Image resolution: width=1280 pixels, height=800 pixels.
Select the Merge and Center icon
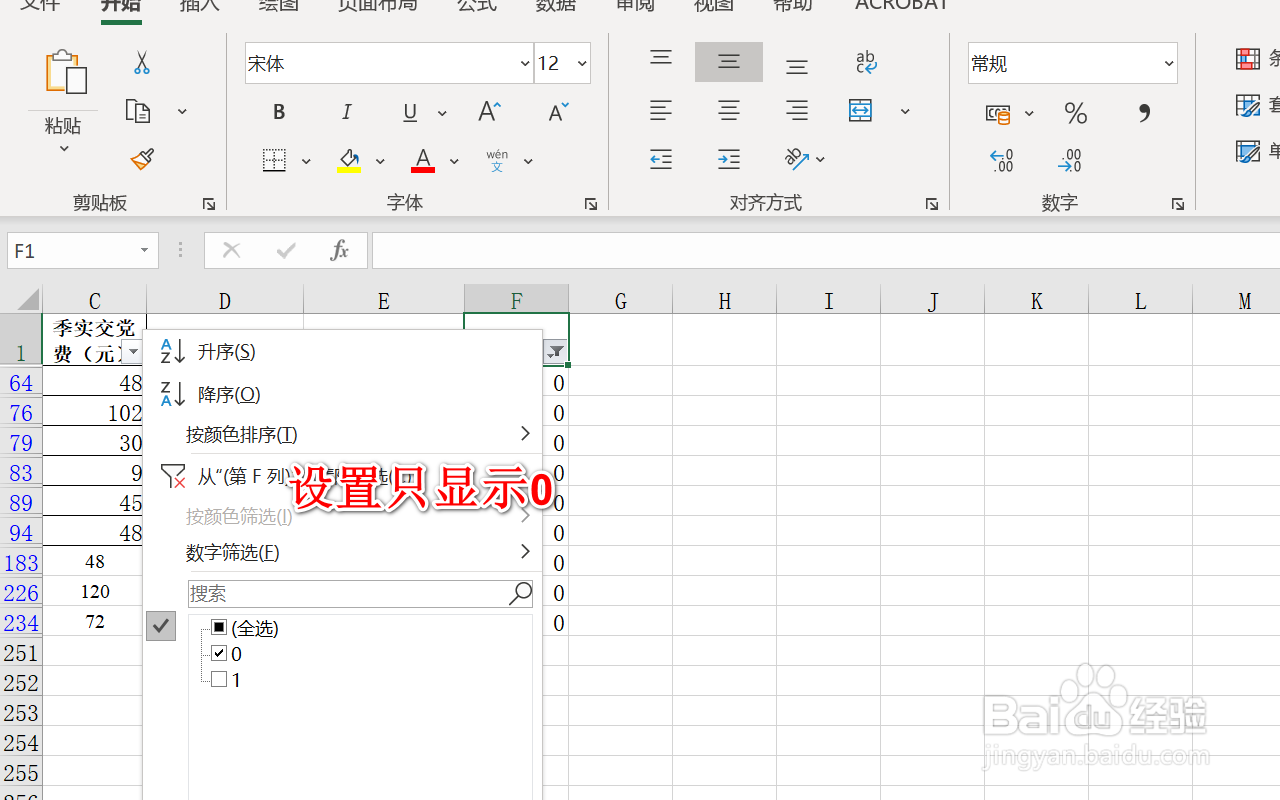point(860,112)
